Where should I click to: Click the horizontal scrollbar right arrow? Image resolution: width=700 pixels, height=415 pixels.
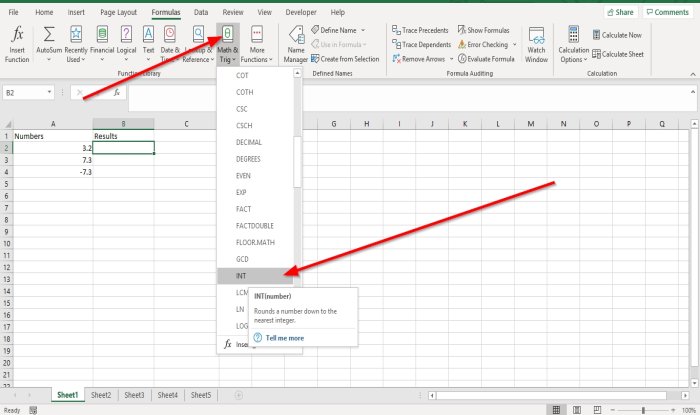tap(685, 395)
